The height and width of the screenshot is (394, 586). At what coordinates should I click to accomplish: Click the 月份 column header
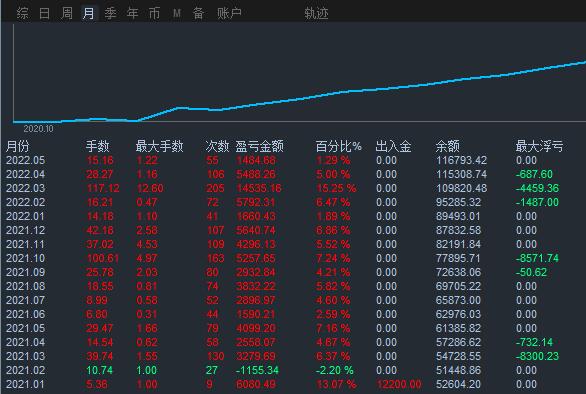[18, 146]
